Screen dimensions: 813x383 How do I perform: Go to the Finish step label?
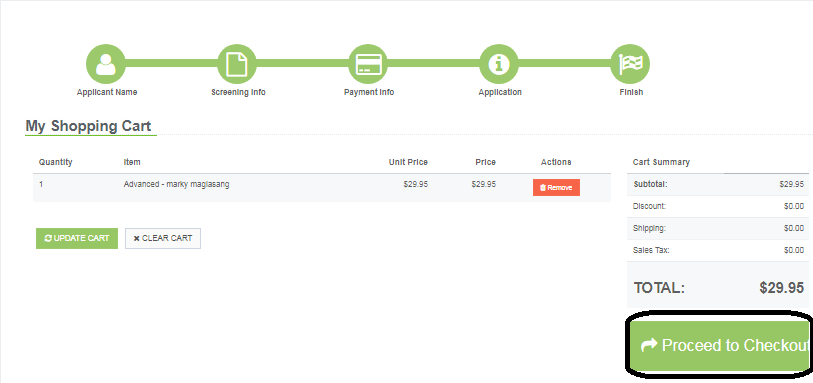(x=631, y=92)
